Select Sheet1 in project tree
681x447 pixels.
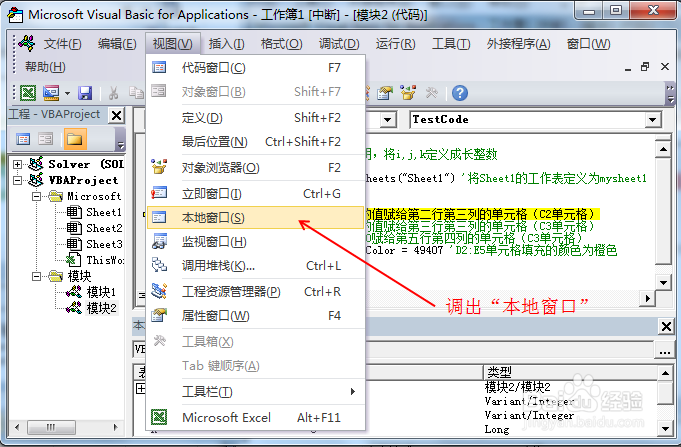click(x=104, y=212)
